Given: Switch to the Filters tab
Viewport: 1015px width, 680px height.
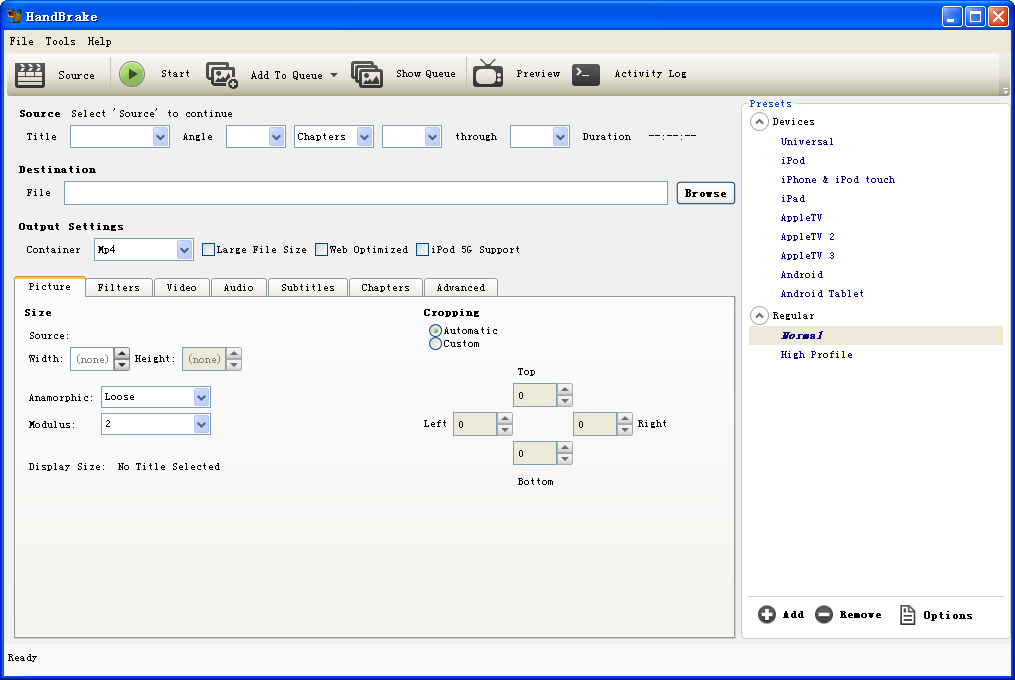Looking at the screenshot, I should [118, 288].
